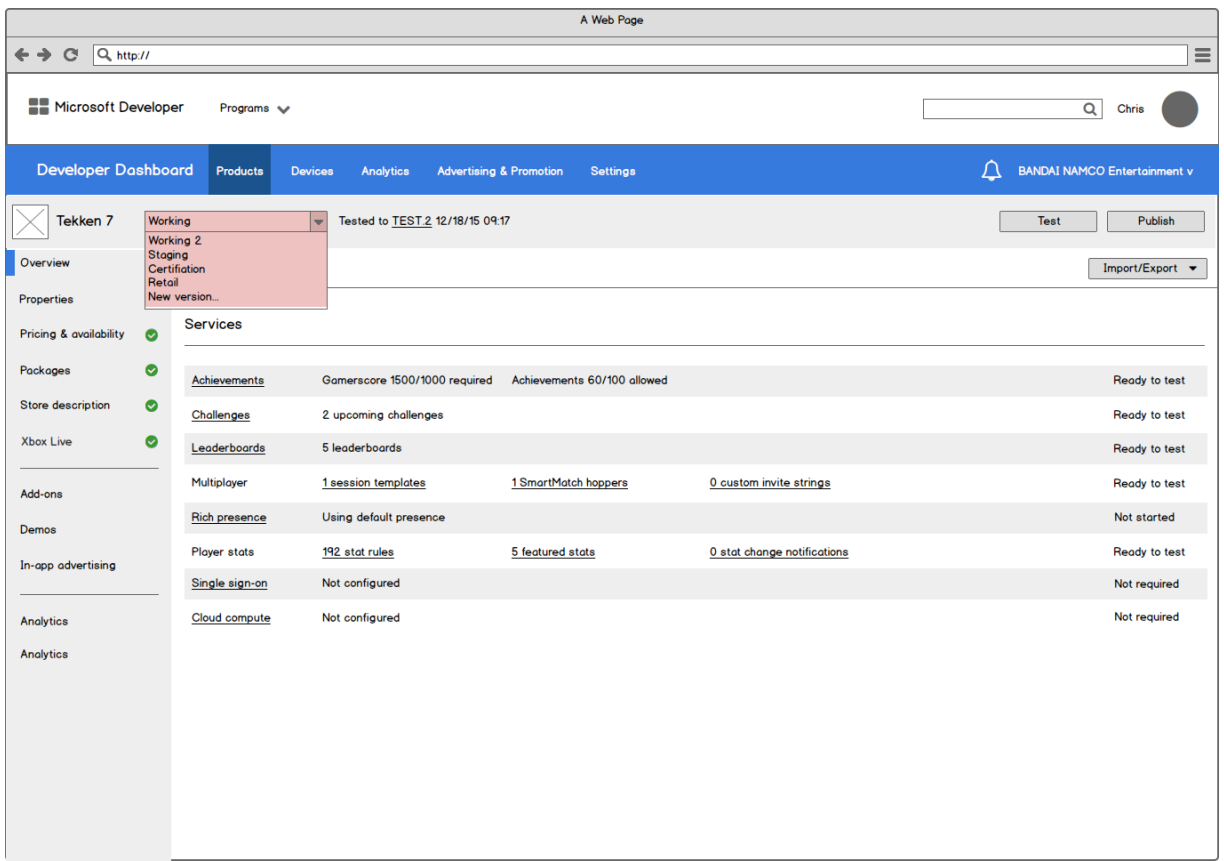
Task: Open 0 stat change notifications link
Action: coord(779,552)
